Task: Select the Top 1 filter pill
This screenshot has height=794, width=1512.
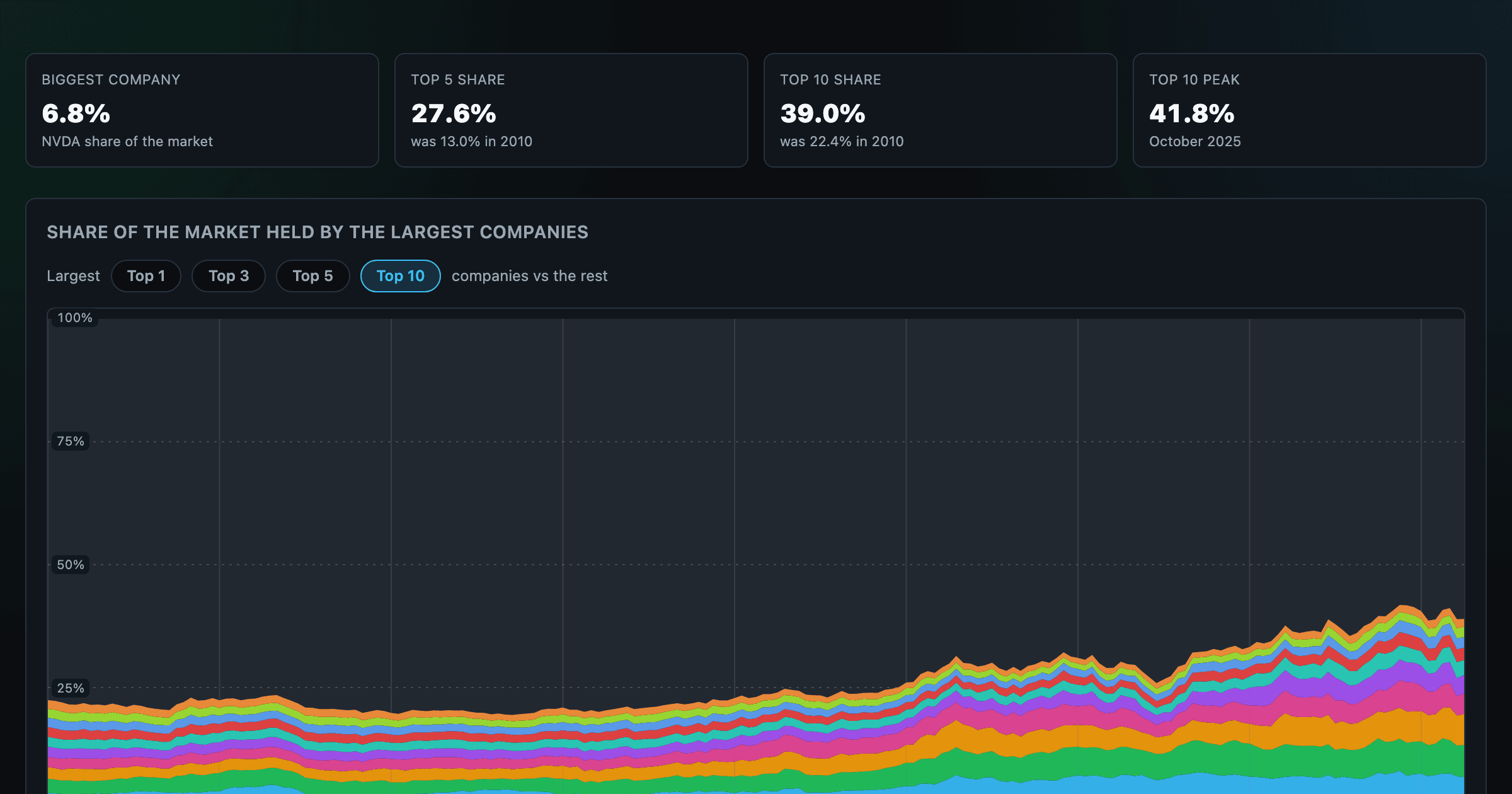Action: coord(146,276)
